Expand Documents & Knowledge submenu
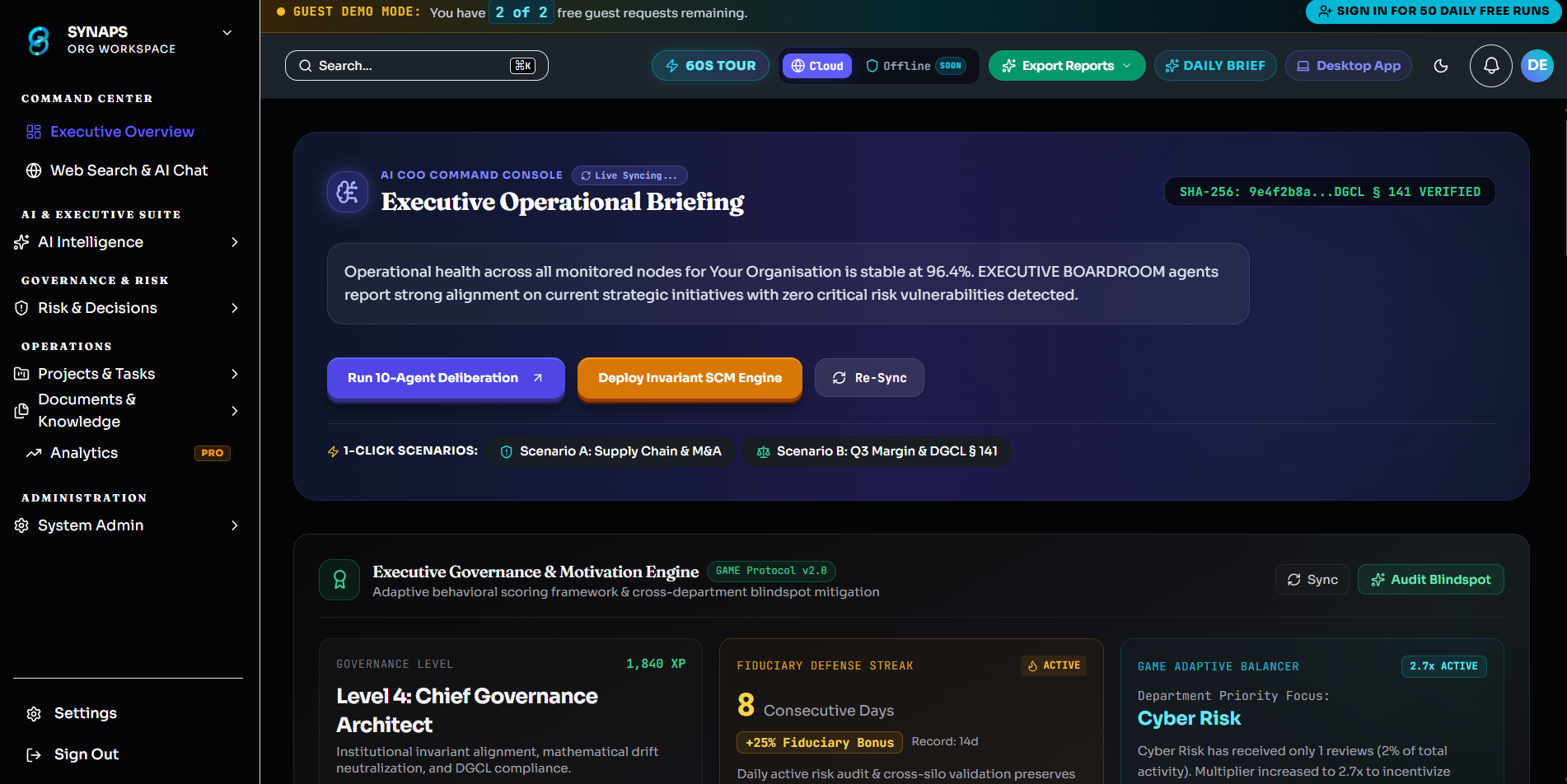Viewport: 1567px width, 784px height. pyautogui.click(x=235, y=411)
